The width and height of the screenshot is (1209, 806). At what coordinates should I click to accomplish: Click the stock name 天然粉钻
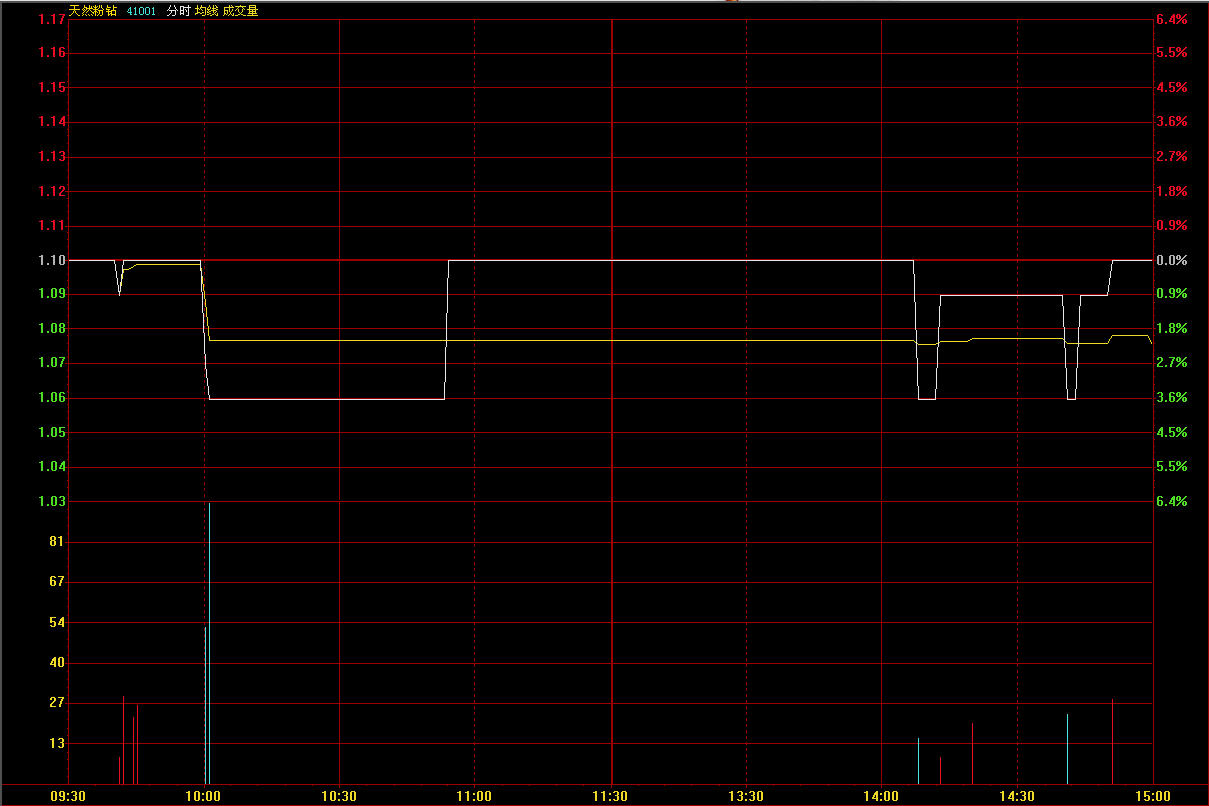pos(93,11)
